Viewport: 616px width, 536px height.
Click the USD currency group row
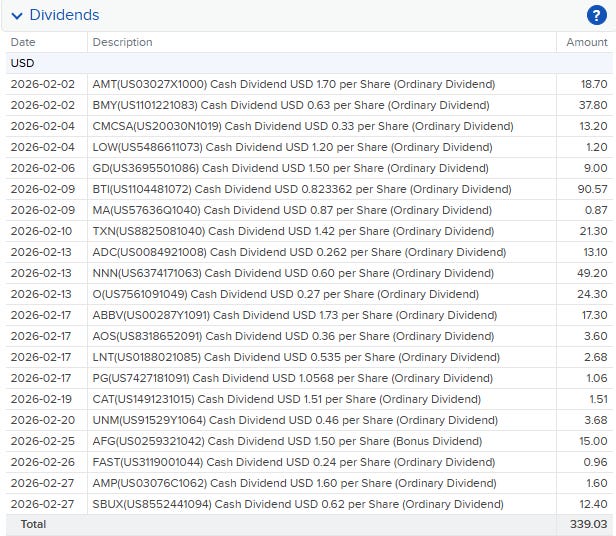309,63
